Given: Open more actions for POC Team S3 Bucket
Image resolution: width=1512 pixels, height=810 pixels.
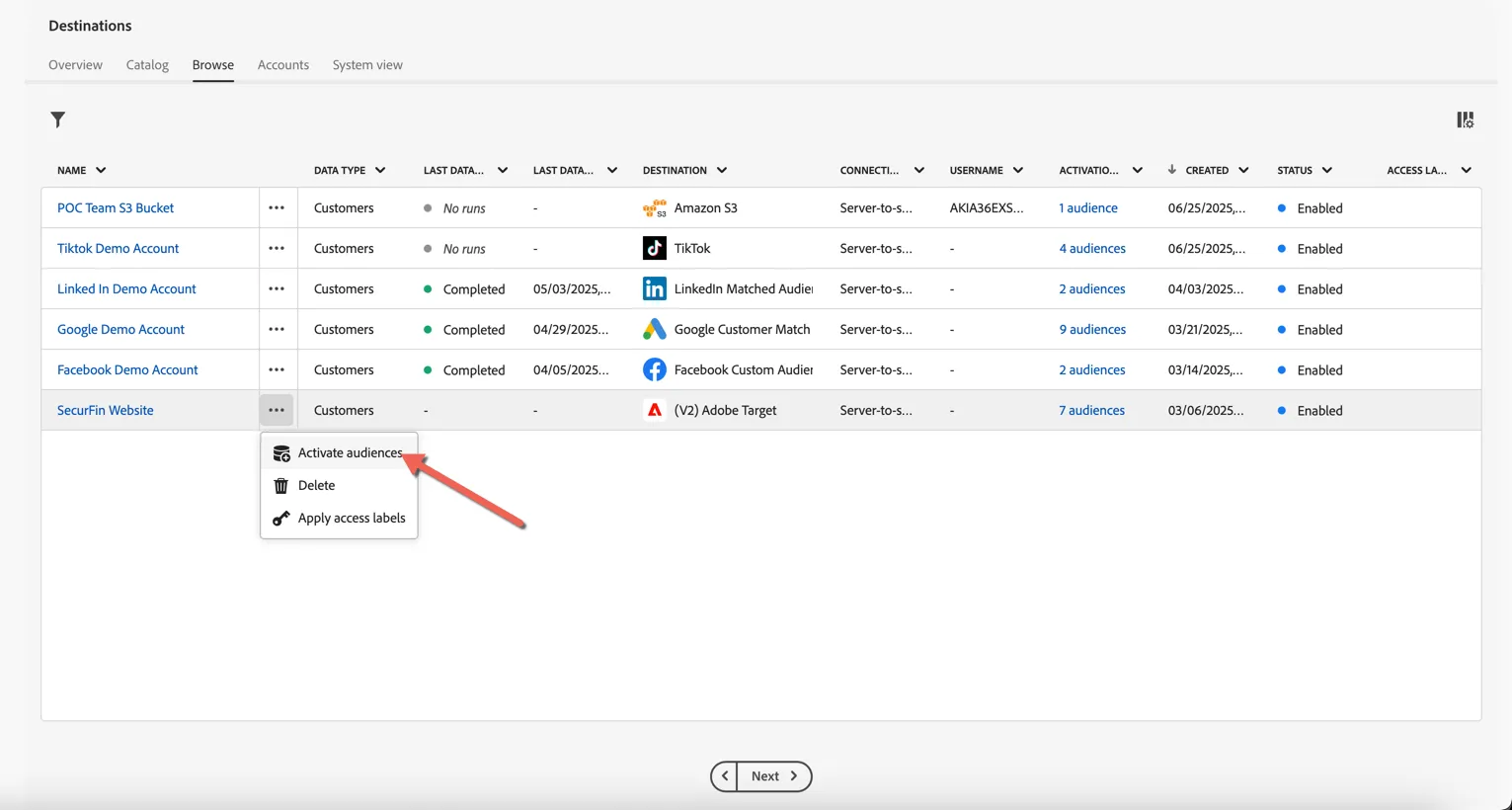Looking at the screenshot, I should pos(277,208).
